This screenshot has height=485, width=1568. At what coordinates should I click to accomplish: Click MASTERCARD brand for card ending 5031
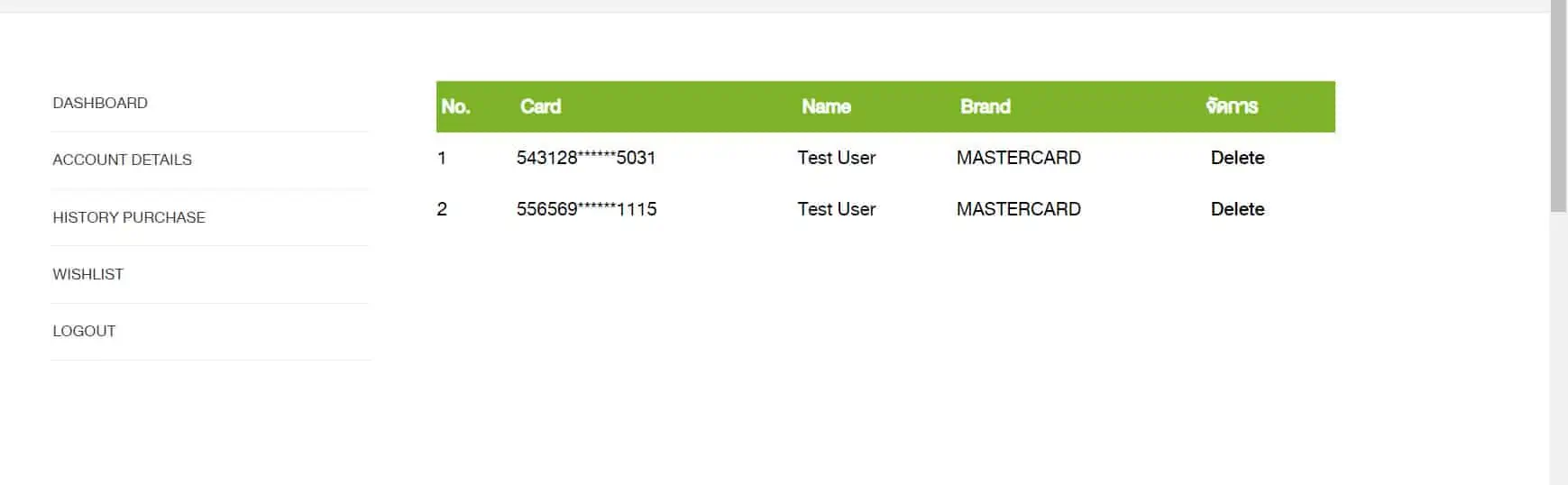click(1018, 158)
